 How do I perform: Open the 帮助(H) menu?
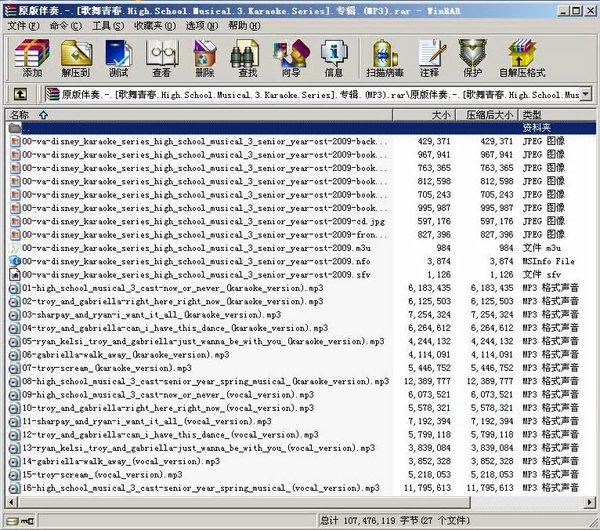244,26
